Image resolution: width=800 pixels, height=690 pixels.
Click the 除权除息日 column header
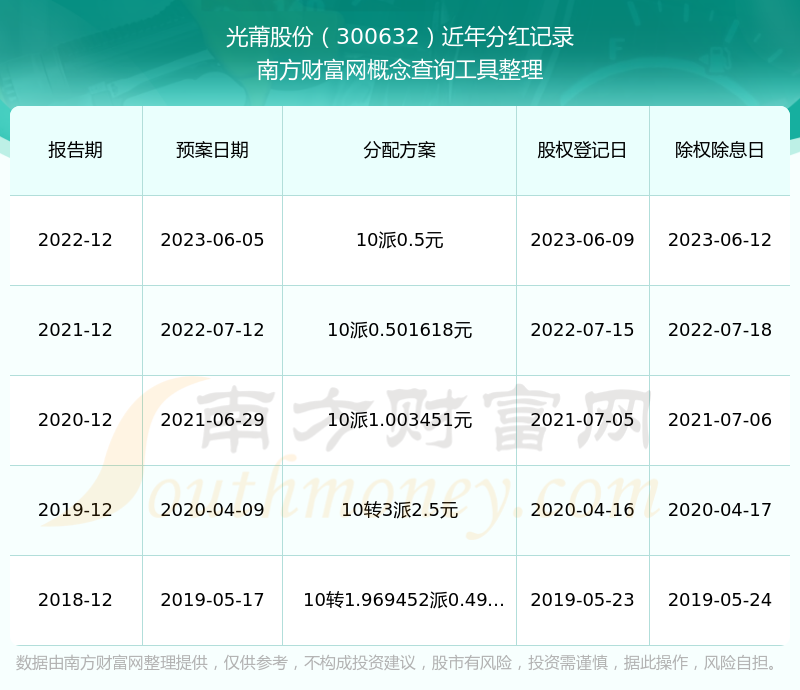(719, 150)
